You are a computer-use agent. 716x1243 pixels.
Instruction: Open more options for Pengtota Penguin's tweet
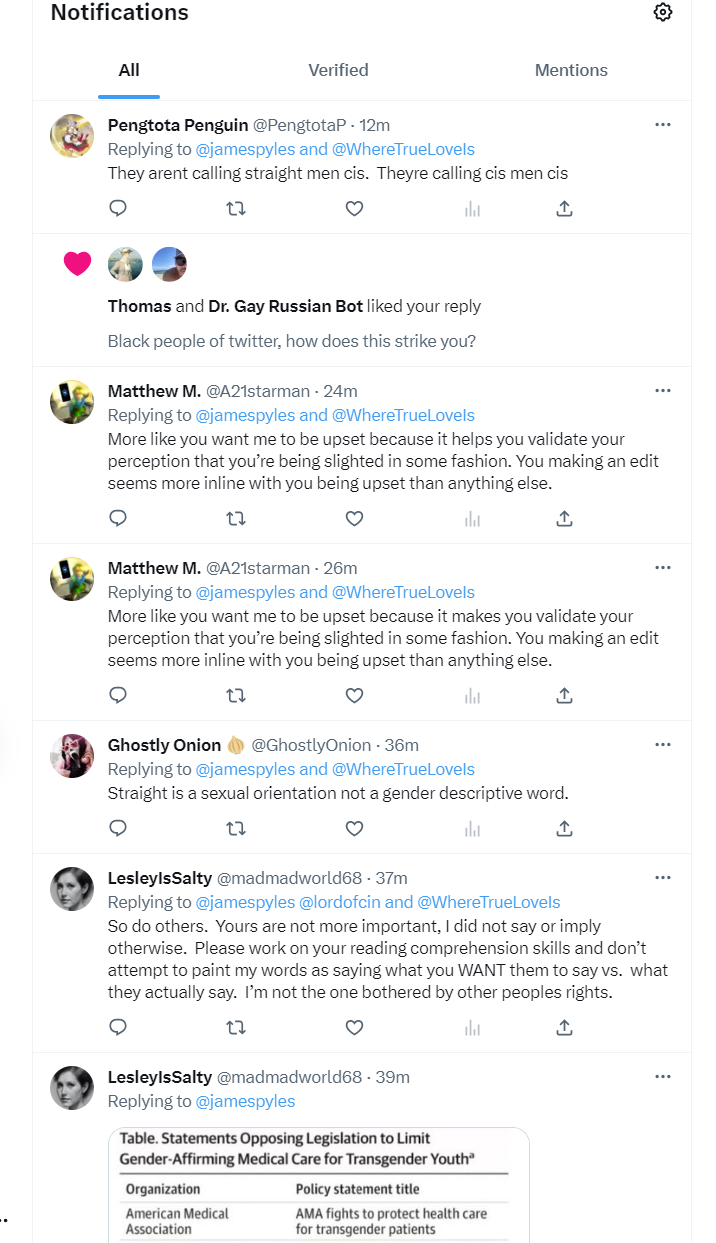pyautogui.click(x=663, y=125)
